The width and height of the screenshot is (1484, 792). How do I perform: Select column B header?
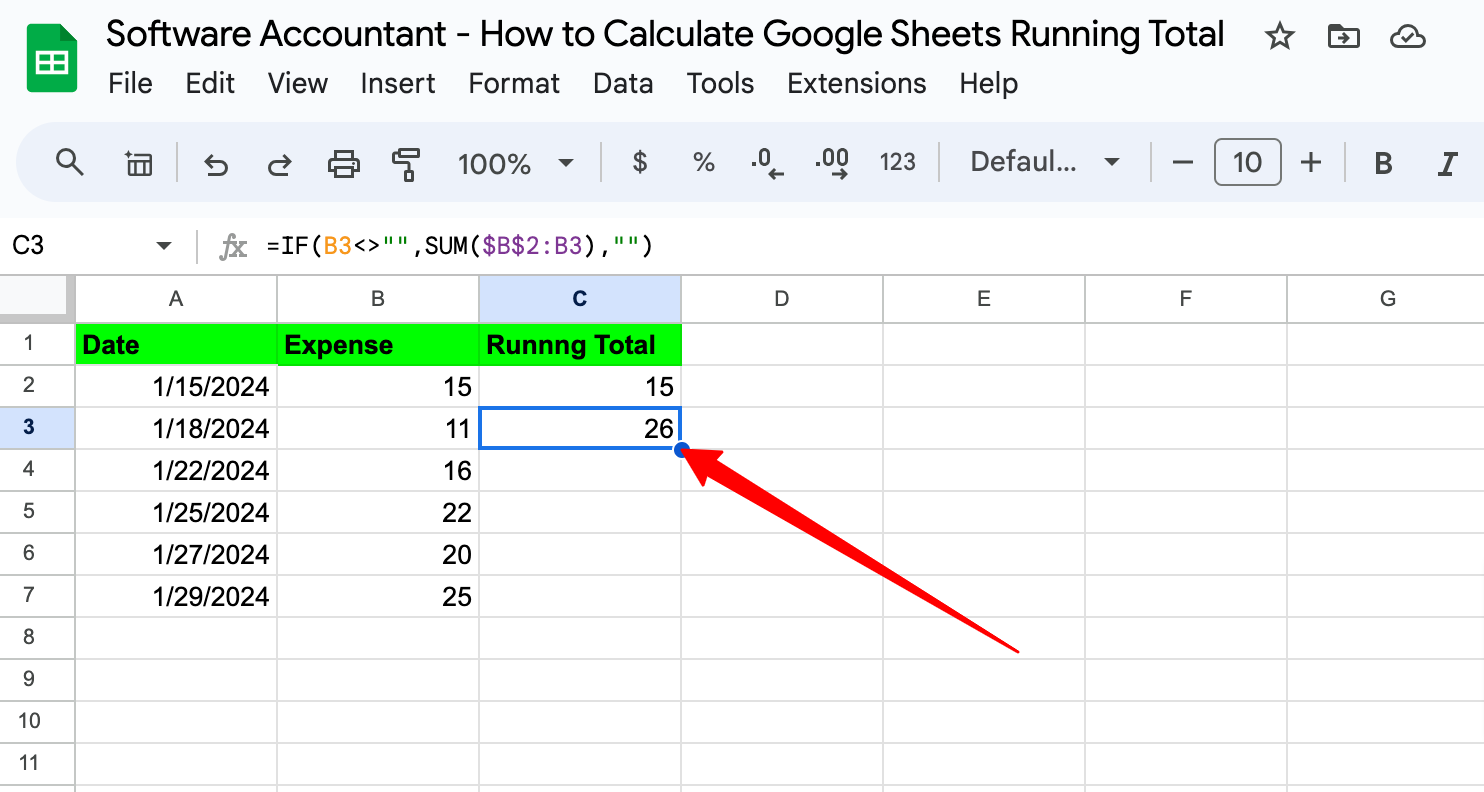click(x=378, y=298)
